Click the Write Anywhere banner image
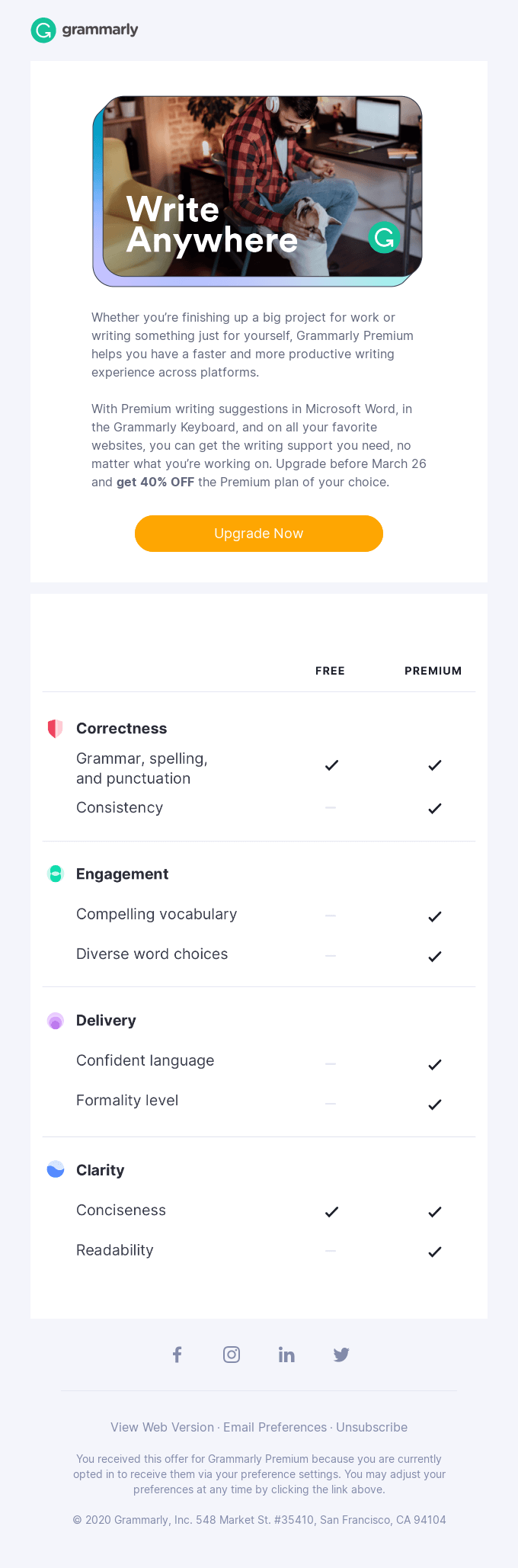The height and width of the screenshot is (1568, 518). (257, 191)
